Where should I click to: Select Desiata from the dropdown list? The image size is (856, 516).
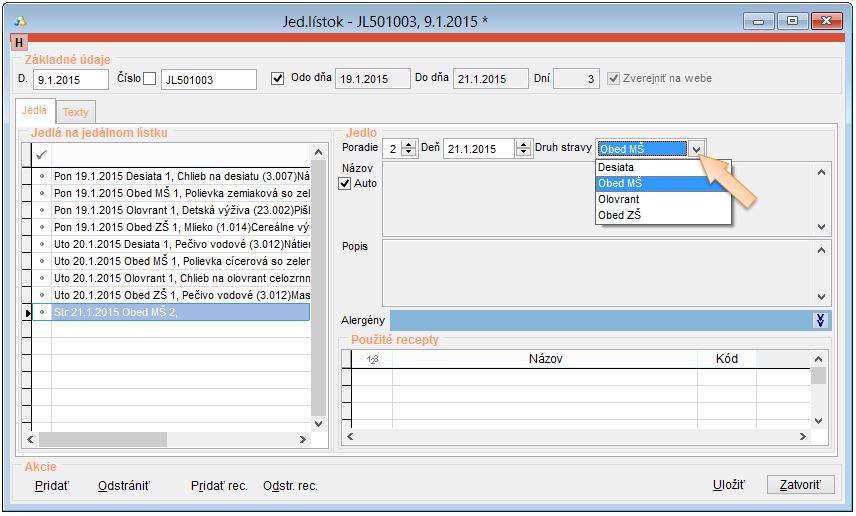click(616, 168)
